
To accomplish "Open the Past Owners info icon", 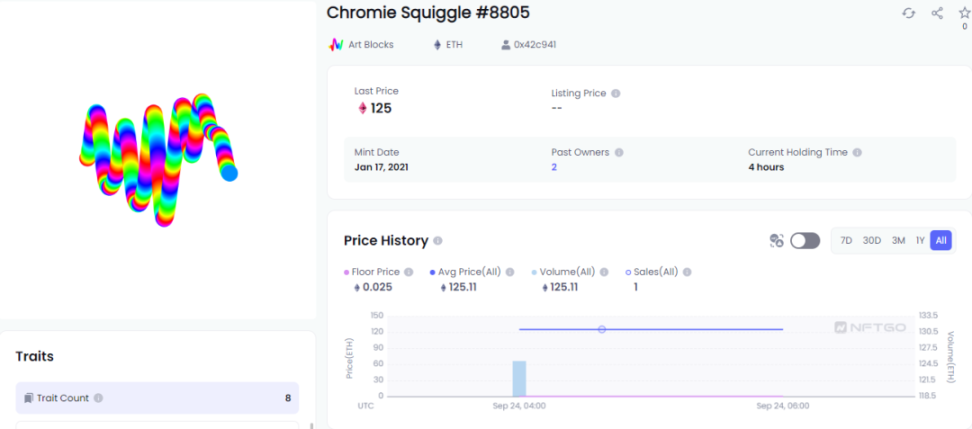I will point(619,152).
